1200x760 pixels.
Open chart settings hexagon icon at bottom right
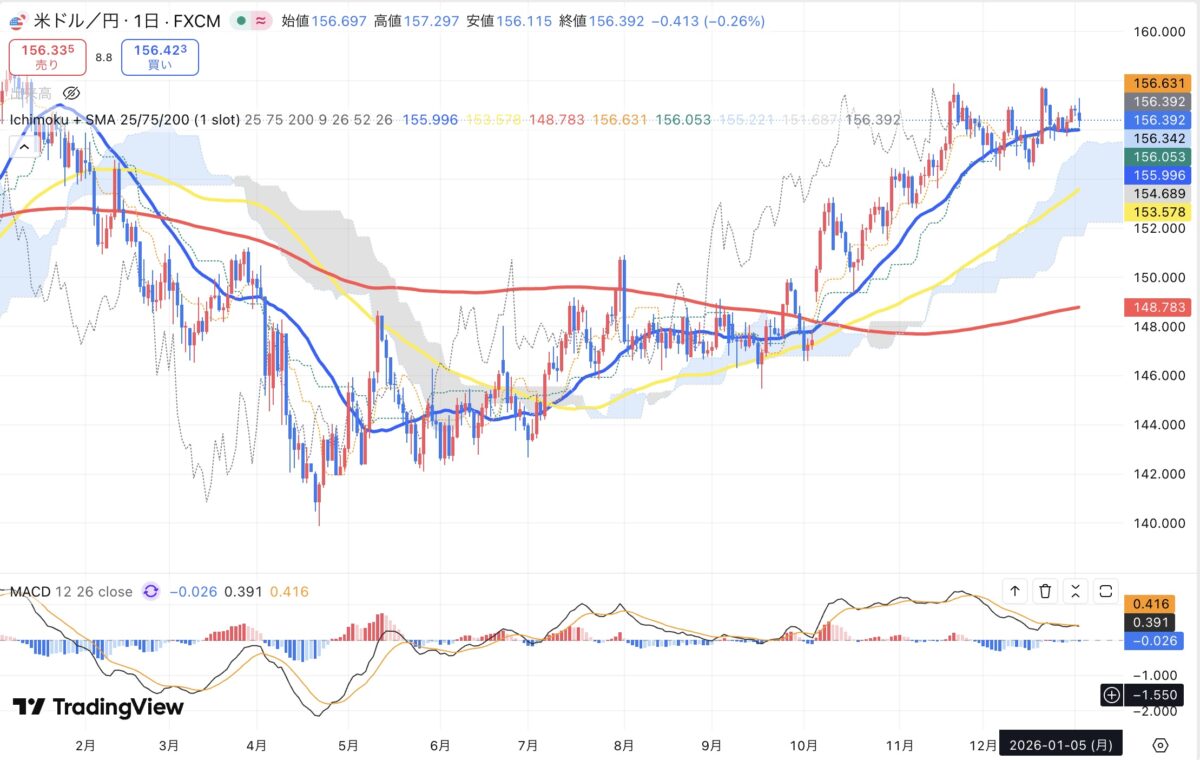click(1160, 745)
